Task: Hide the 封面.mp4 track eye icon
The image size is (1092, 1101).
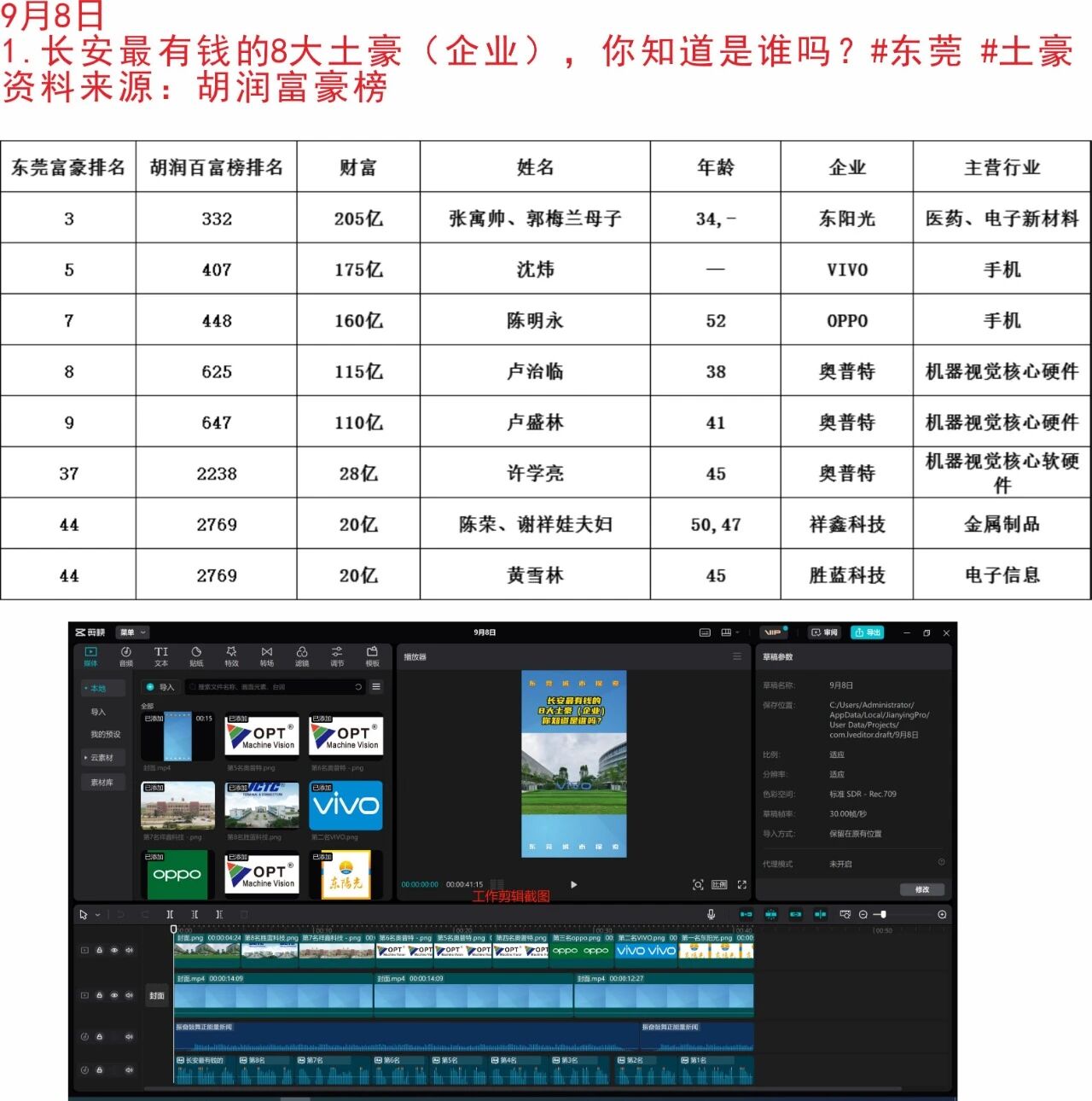Action: coord(114,995)
